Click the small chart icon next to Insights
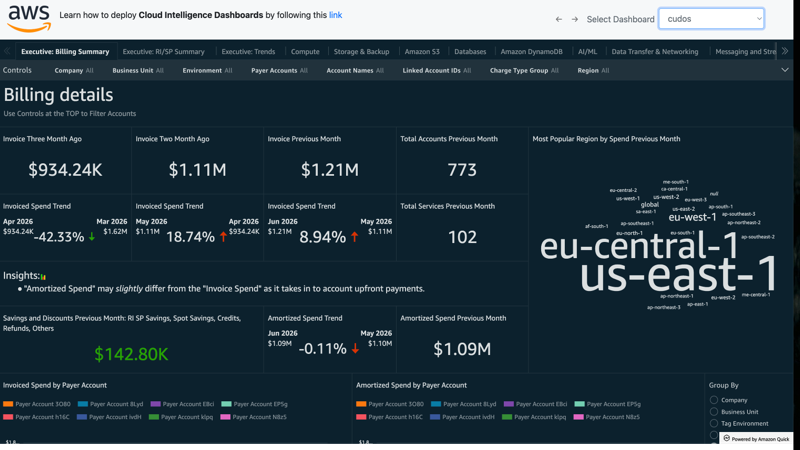800x450 pixels. (x=43, y=277)
